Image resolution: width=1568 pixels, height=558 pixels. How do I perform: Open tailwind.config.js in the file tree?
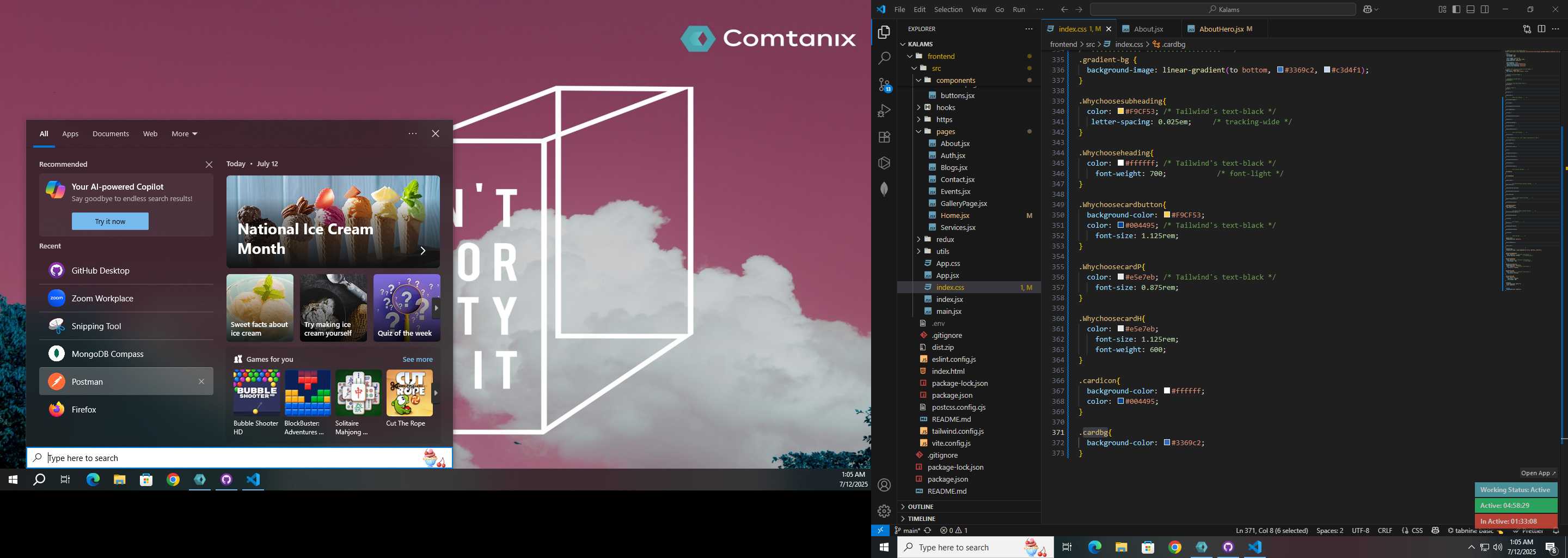[969, 431]
